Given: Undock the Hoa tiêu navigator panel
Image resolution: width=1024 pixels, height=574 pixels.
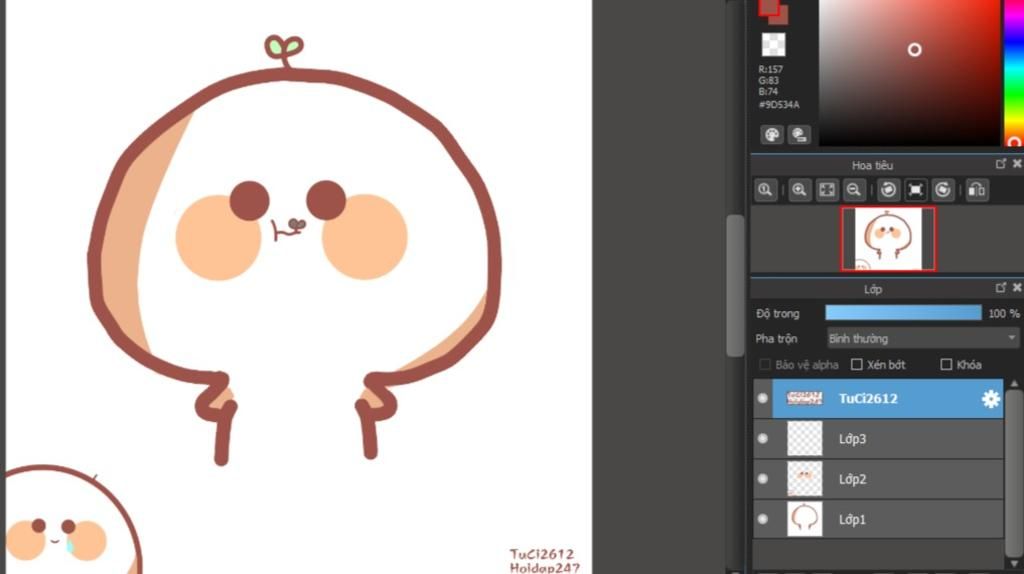Looking at the screenshot, I should (x=1001, y=164).
